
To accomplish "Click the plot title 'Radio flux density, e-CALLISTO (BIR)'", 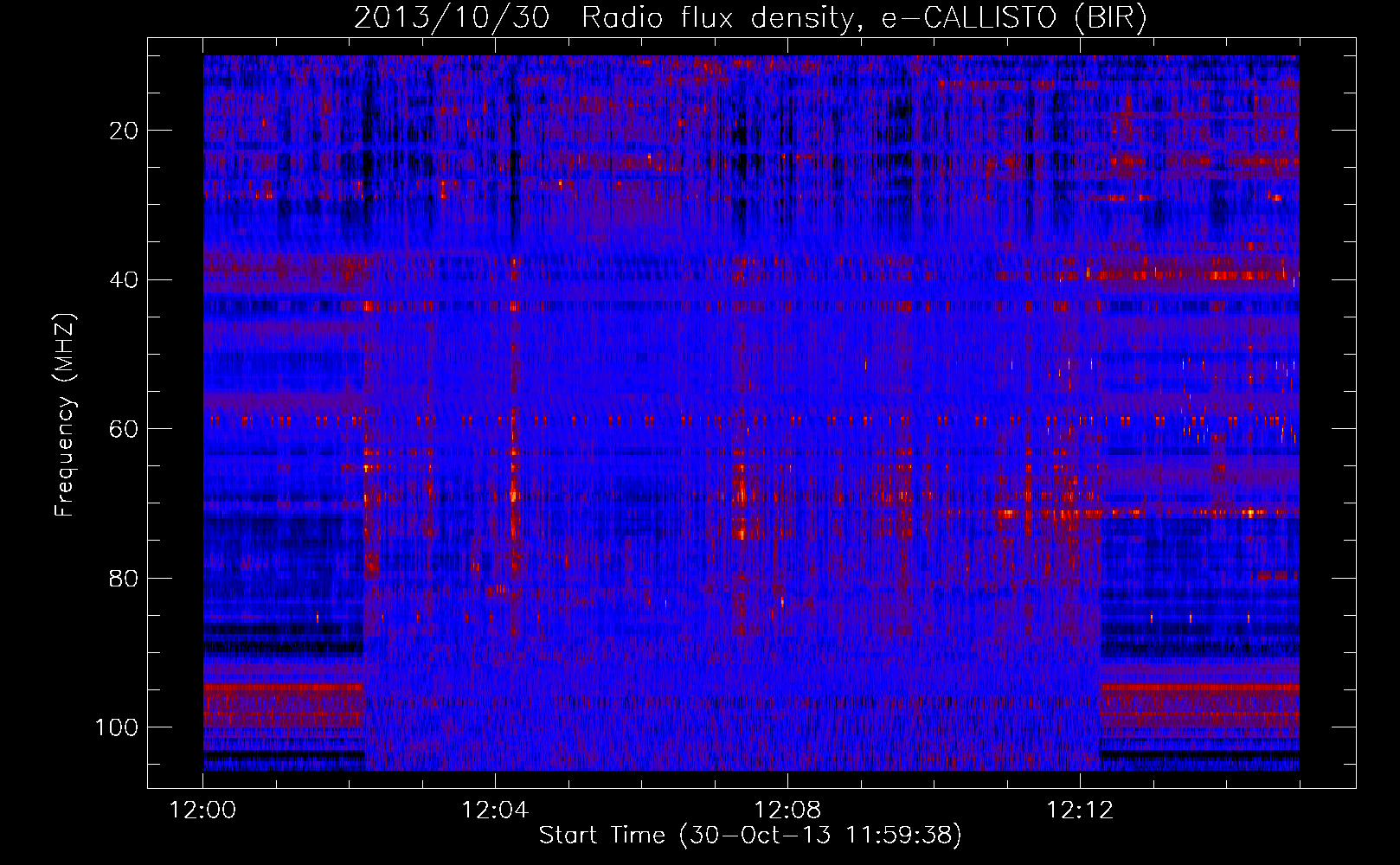I will [864, 18].
